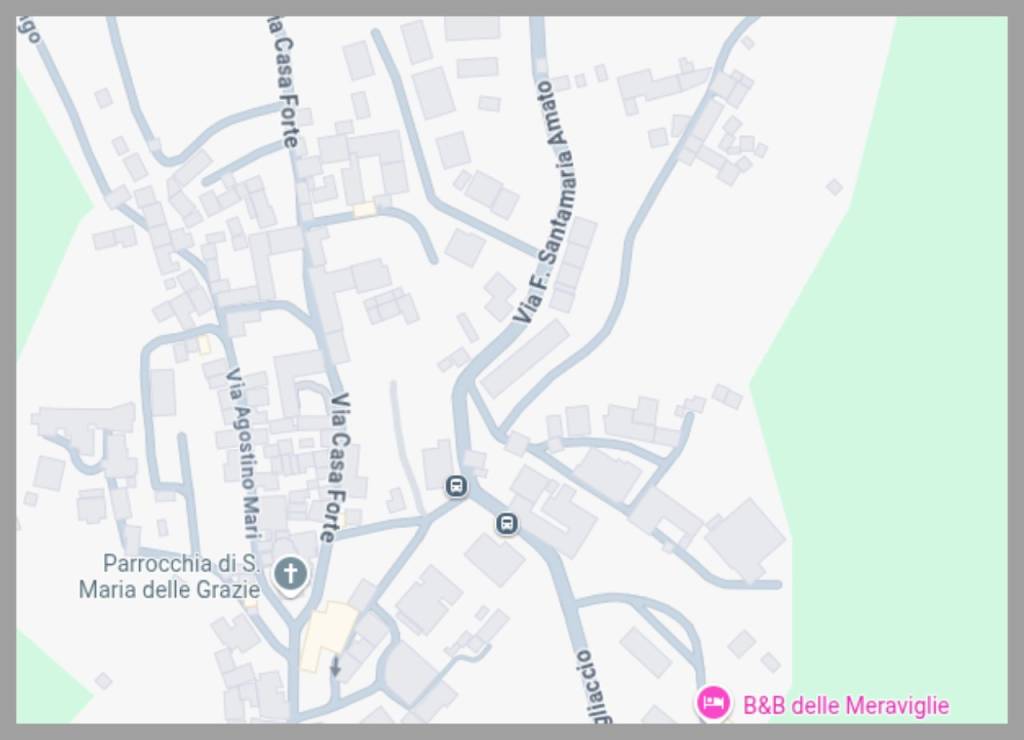Click the one-way down arrow on street
Viewport: 1024px width, 740px height.
tap(335, 667)
